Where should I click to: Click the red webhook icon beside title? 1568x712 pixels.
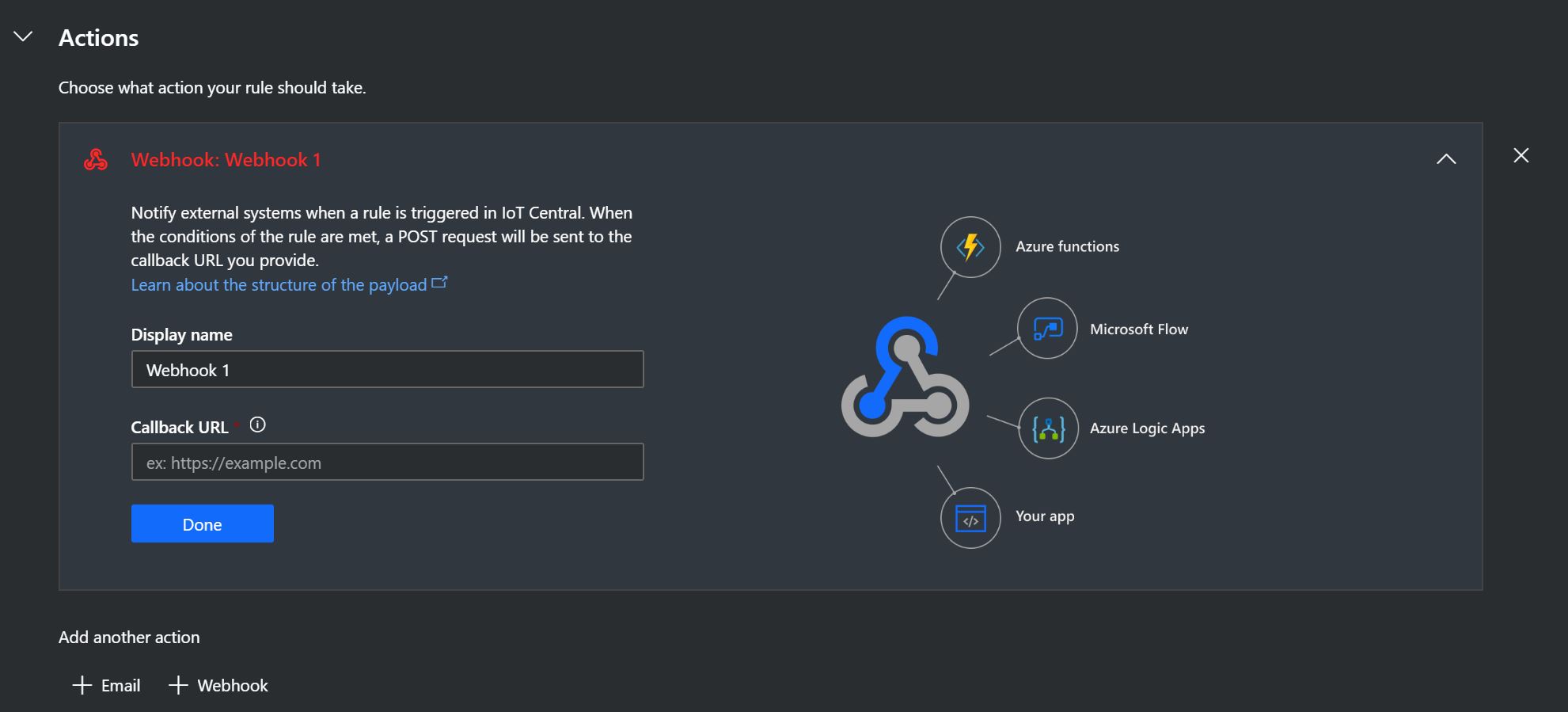pos(96,159)
